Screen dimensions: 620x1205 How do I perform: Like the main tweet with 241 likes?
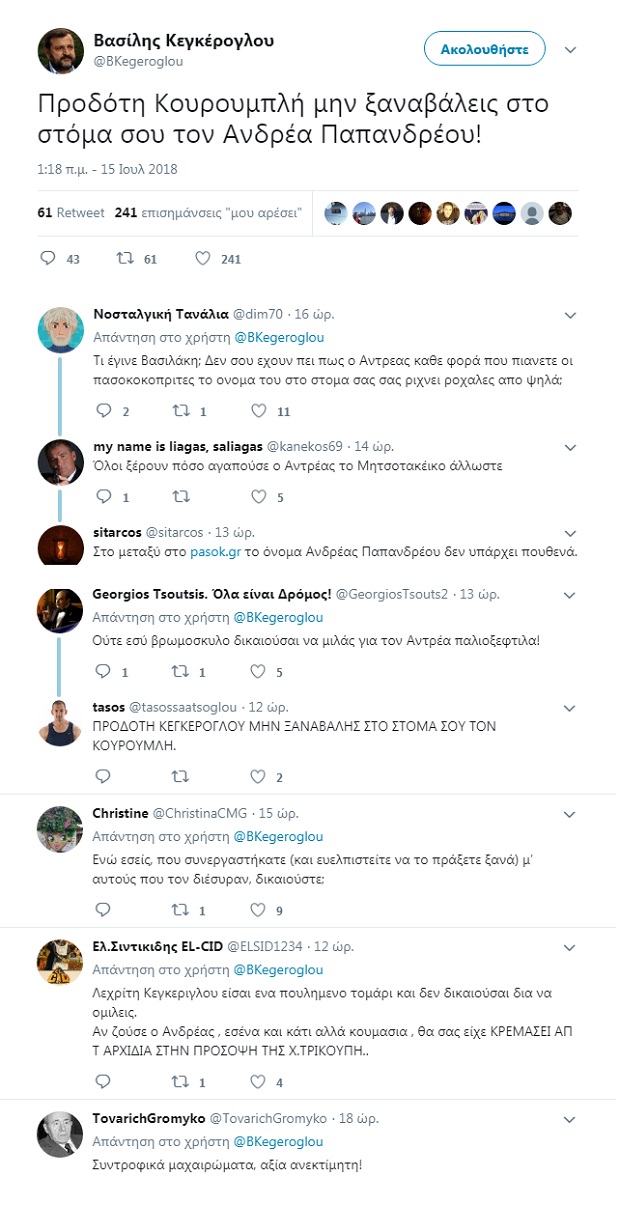202,258
